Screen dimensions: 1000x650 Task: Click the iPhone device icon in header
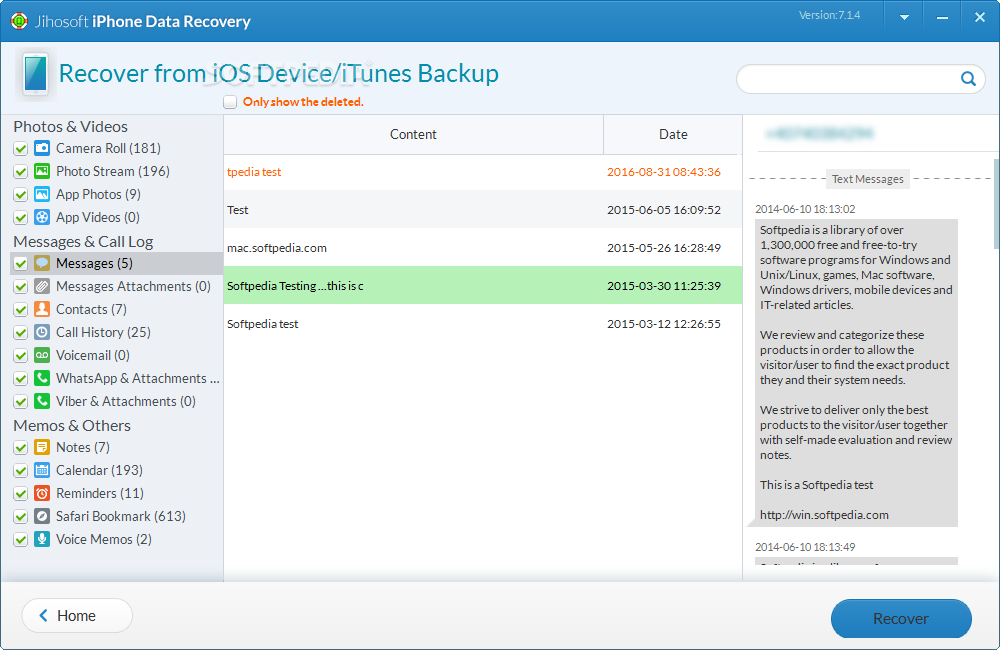pyautogui.click(x=36, y=74)
